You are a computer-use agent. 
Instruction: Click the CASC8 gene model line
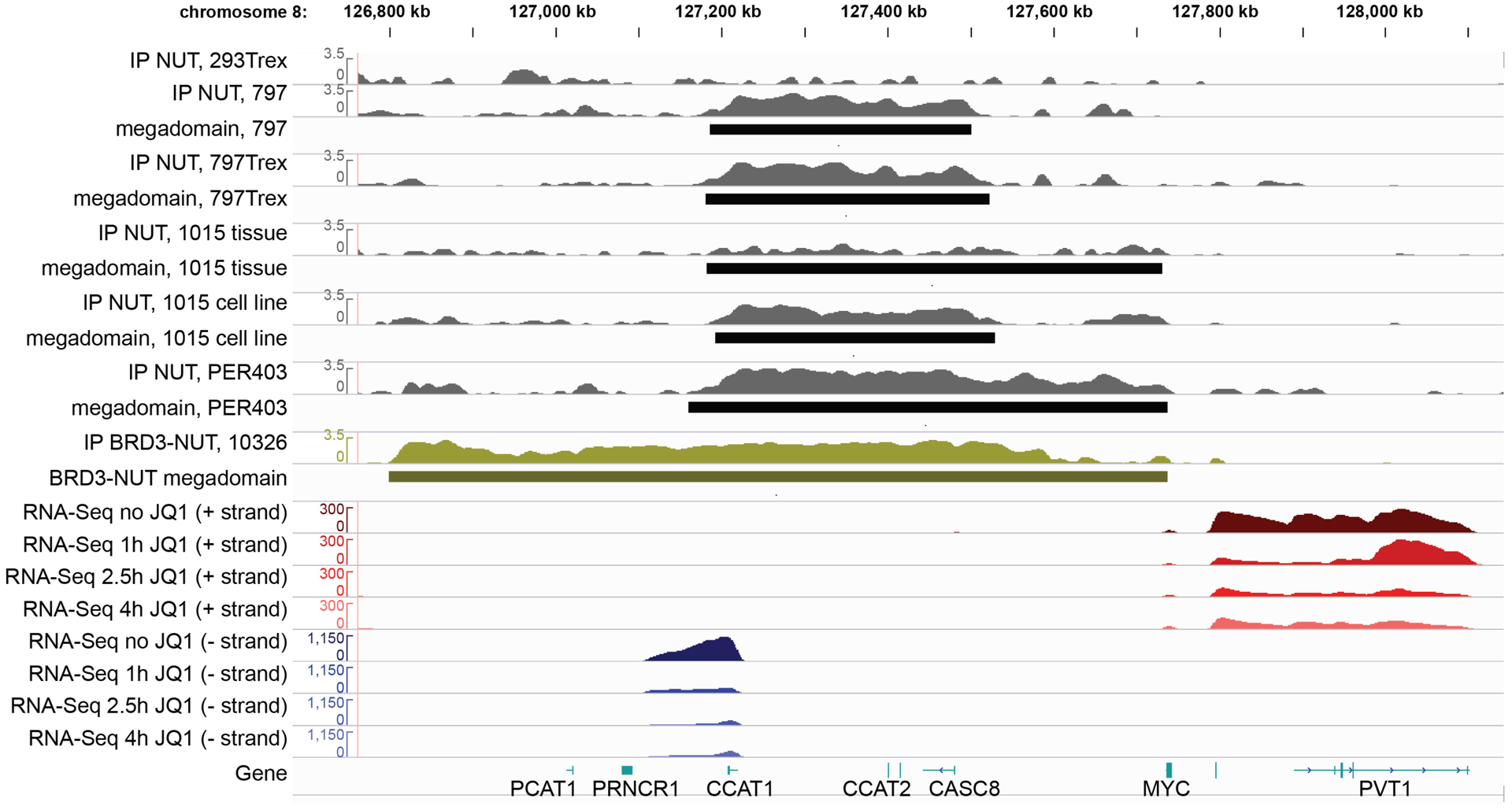pyautogui.click(x=939, y=770)
